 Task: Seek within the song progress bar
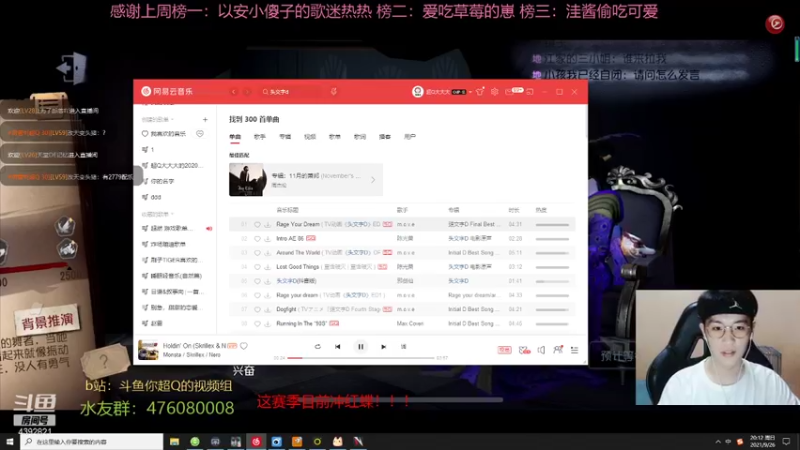tap(361, 358)
